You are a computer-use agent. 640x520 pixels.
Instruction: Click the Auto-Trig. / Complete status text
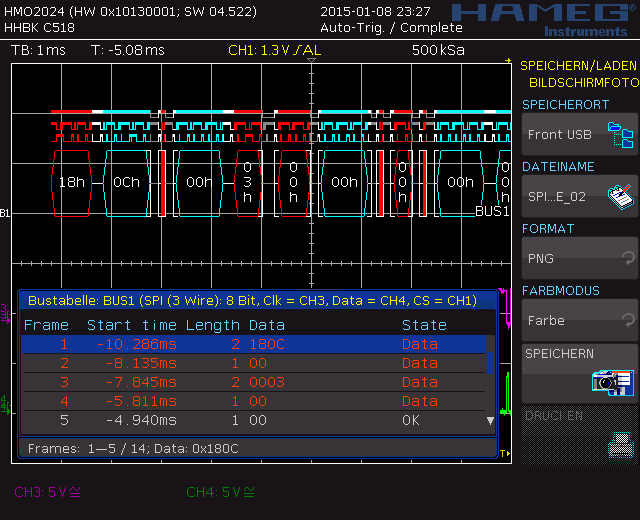391,28
